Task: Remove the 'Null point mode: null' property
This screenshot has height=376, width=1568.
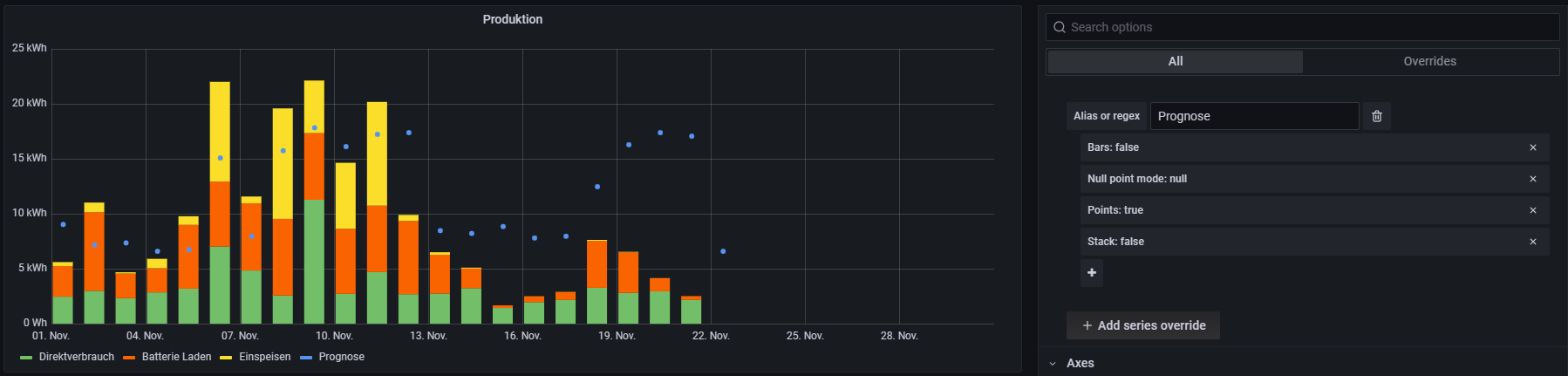Action: click(x=1532, y=179)
